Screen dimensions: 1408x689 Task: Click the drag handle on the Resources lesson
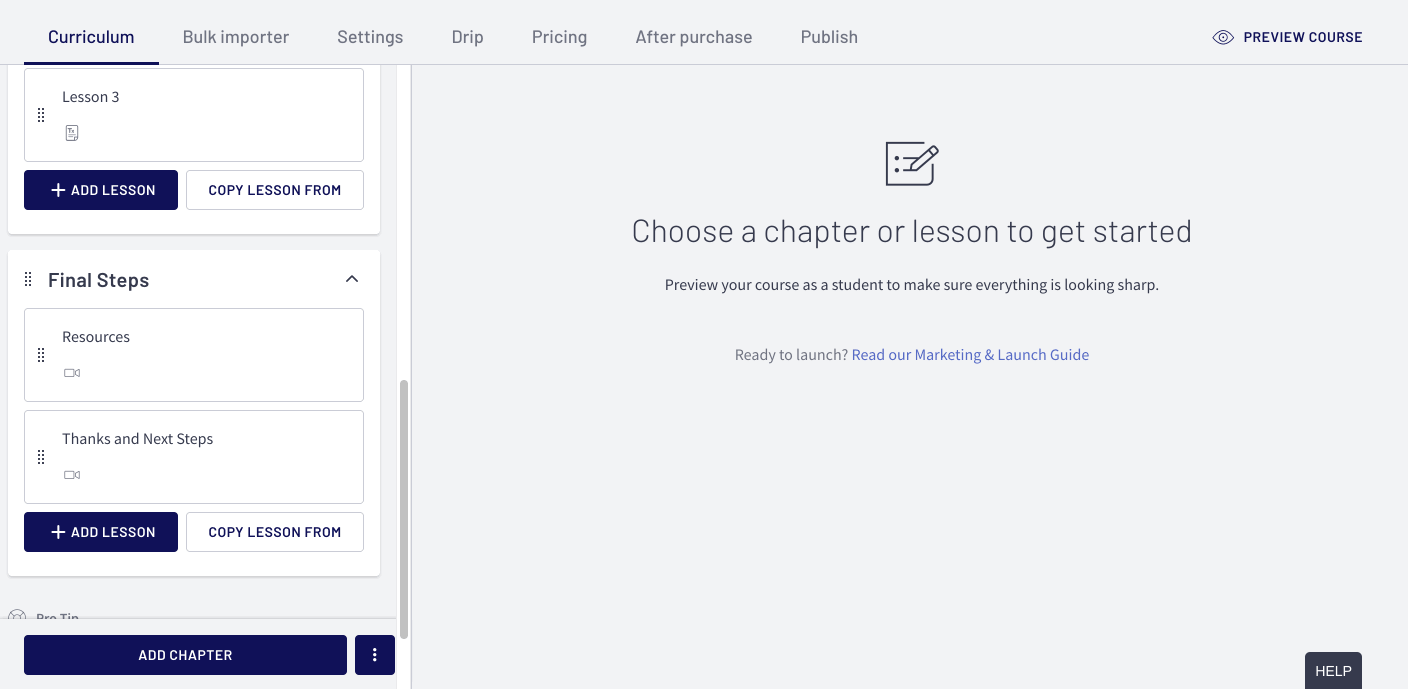(x=41, y=355)
